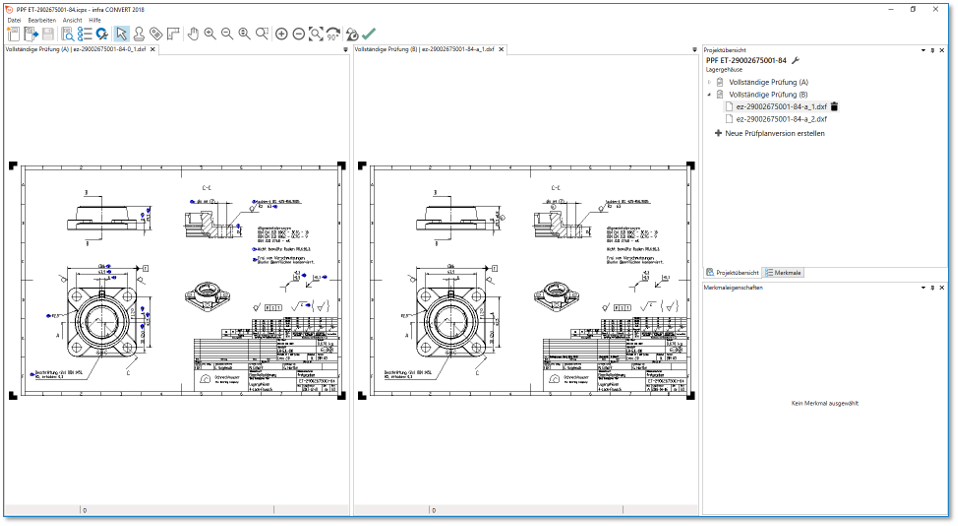Expand Vollständige Prüfung (A) tree node

(x=710, y=82)
